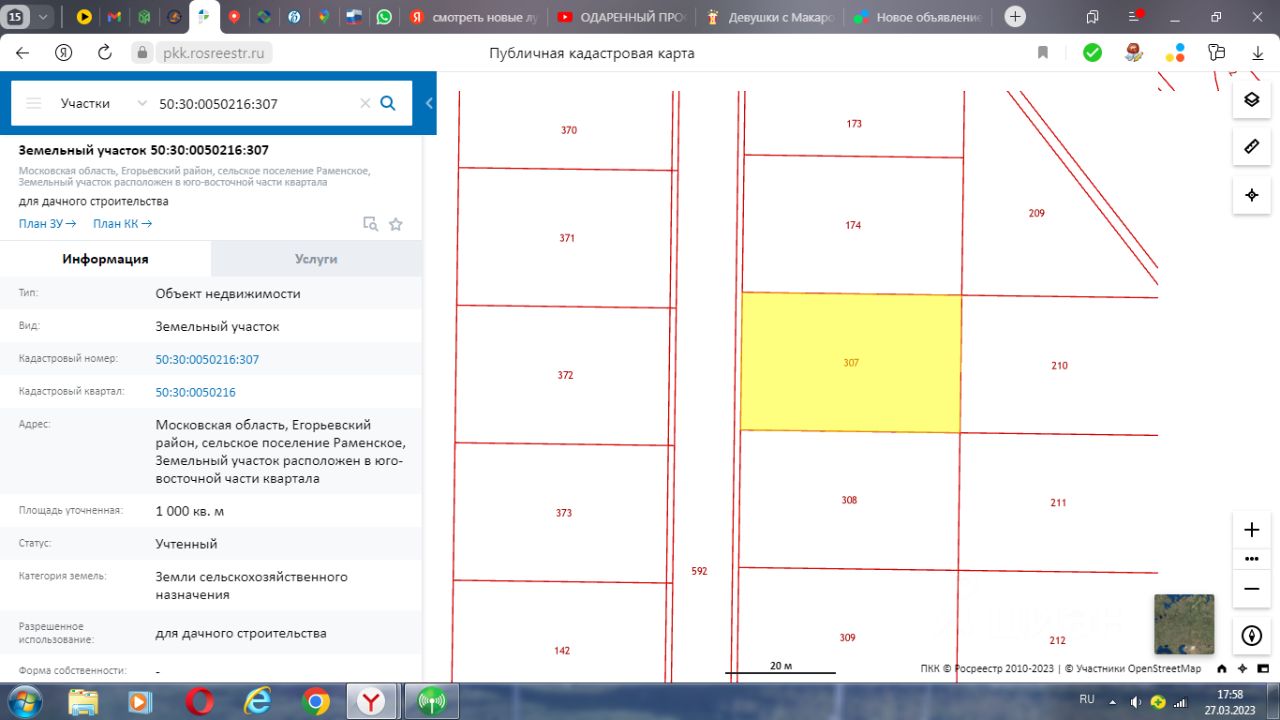Click the search magnifier icon

pos(388,103)
